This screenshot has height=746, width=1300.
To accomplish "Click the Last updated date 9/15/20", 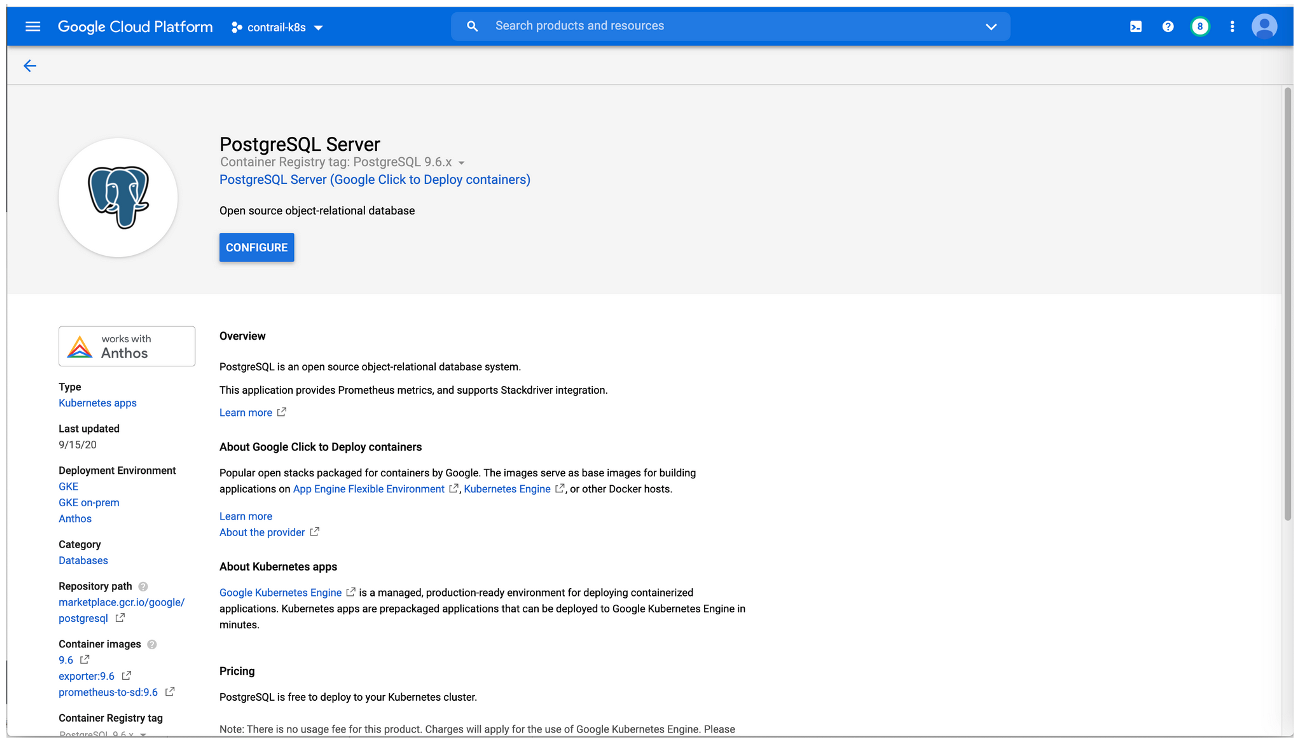I will click(78, 445).
